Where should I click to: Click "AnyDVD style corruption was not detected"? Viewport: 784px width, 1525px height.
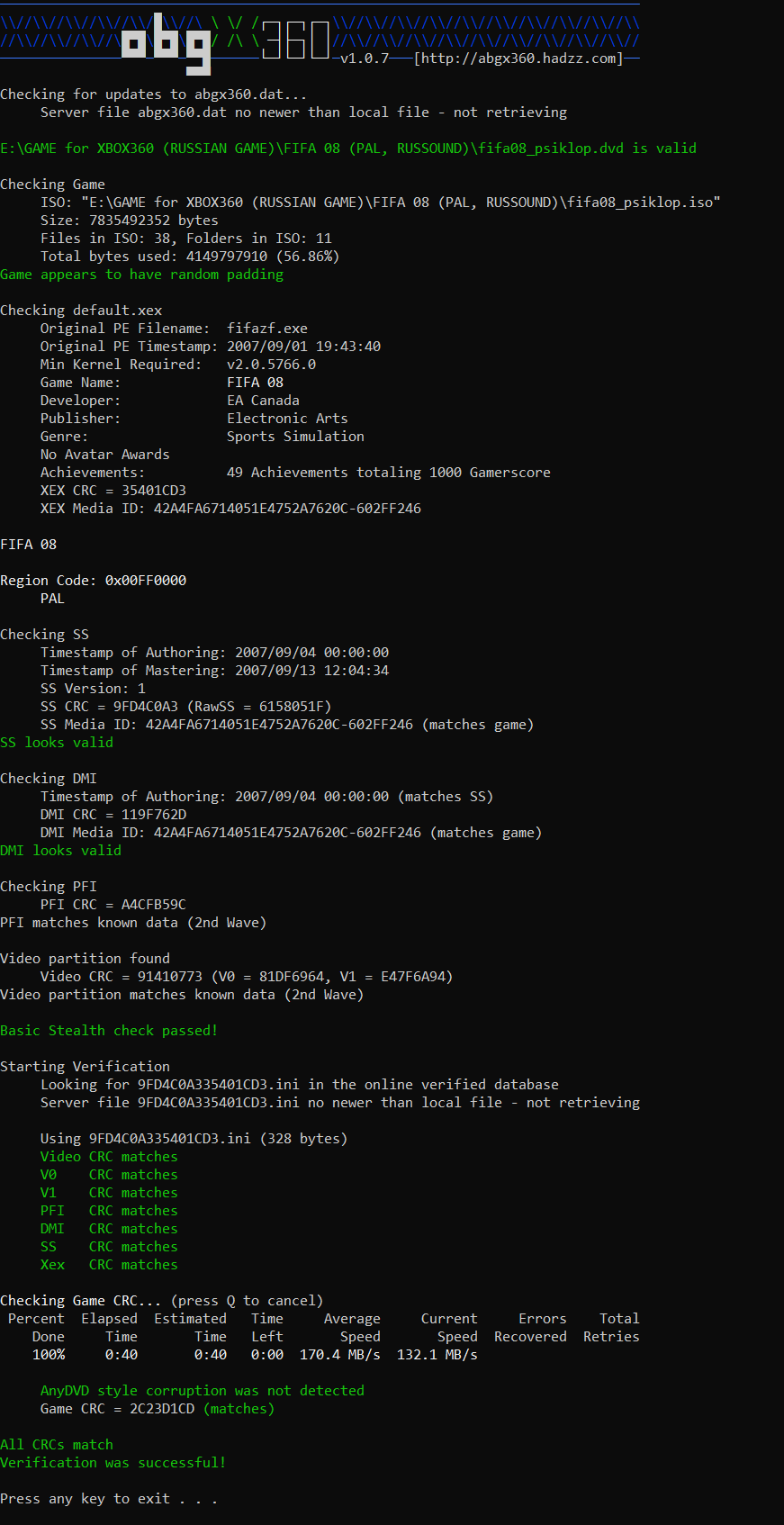pyautogui.click(x=203, y=1391)
